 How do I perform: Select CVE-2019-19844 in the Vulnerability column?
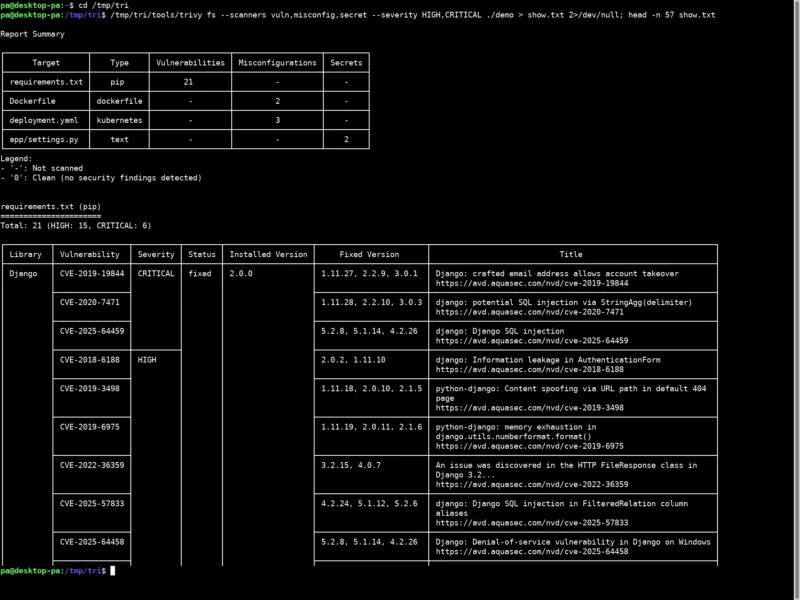tap(92, 273)
